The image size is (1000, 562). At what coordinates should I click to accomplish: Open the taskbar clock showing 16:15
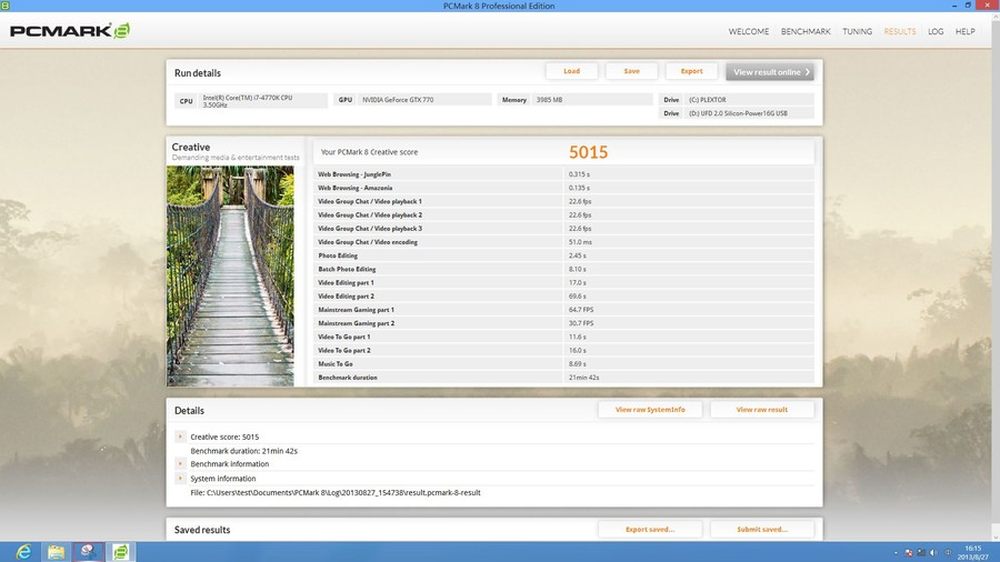coord(973,552)
